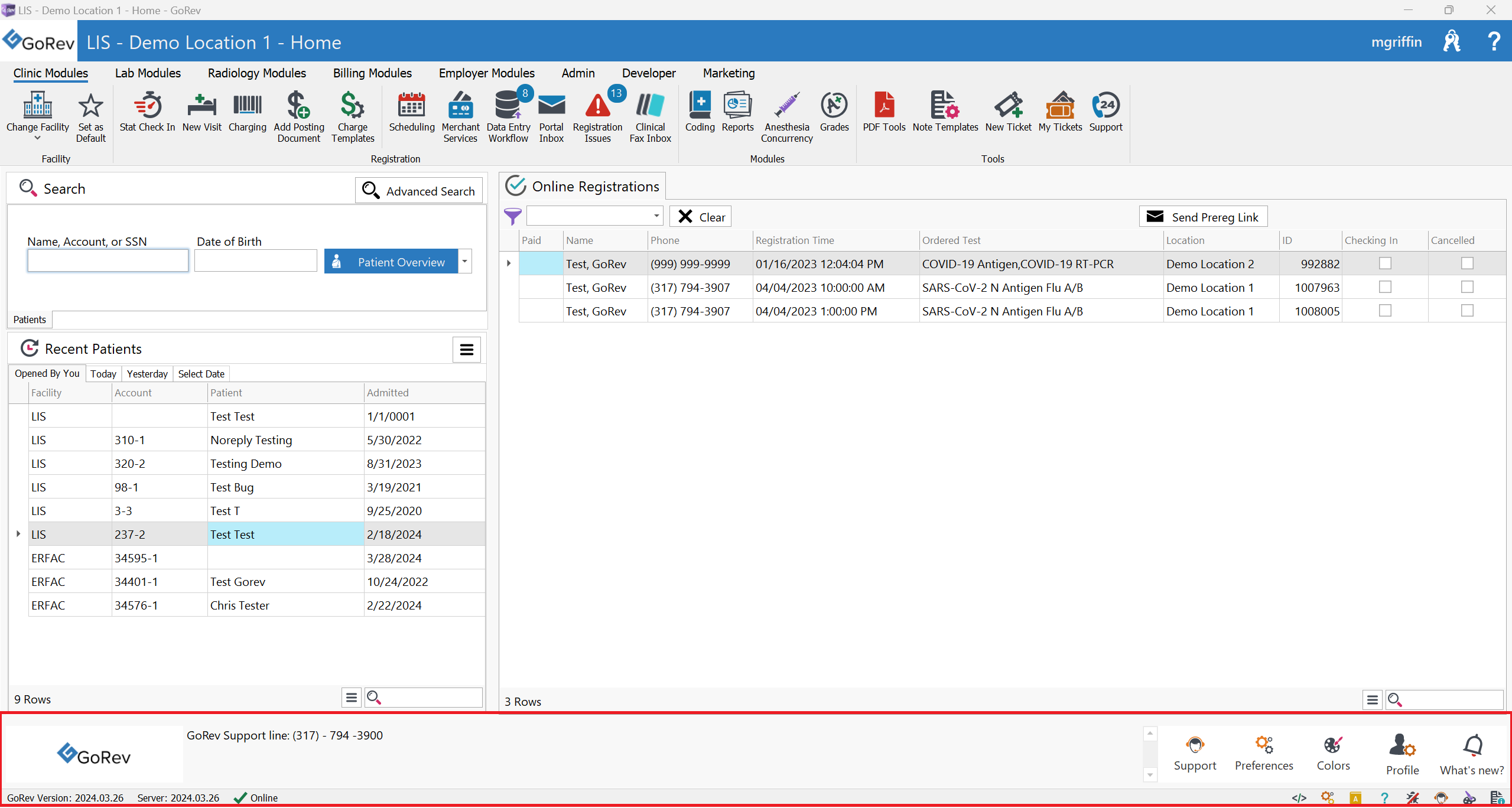The width and height of the screenshot is (1512, 808).
Task: Open the Patient Overview dropdown arrow
Action: click(x=465, y=261)
